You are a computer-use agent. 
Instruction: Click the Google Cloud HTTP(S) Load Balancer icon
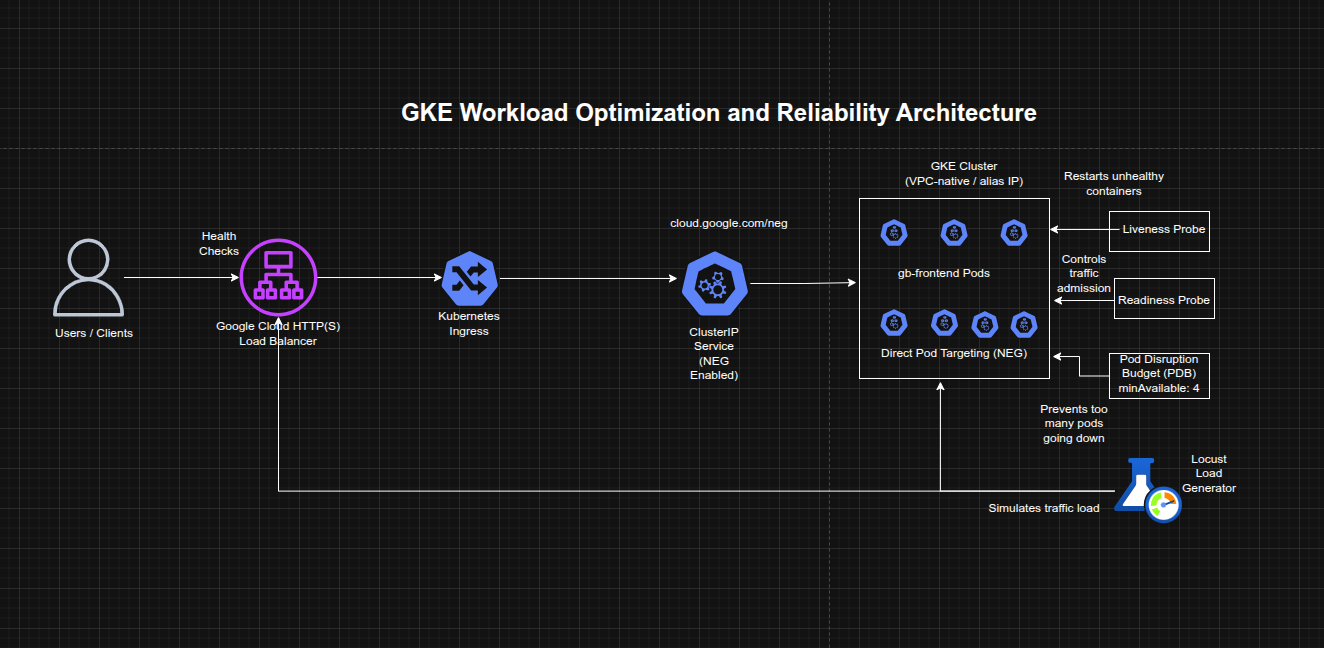click(x=278, y=277)
